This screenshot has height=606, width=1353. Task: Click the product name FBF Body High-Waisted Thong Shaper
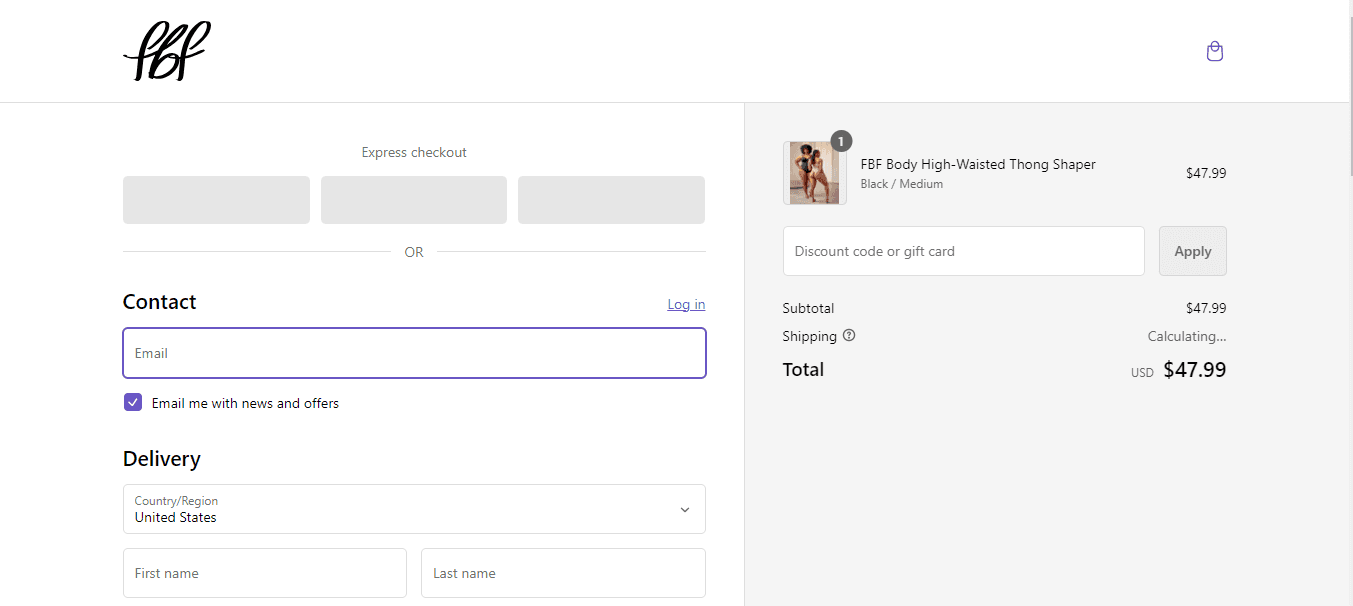[x=978, y=164]
